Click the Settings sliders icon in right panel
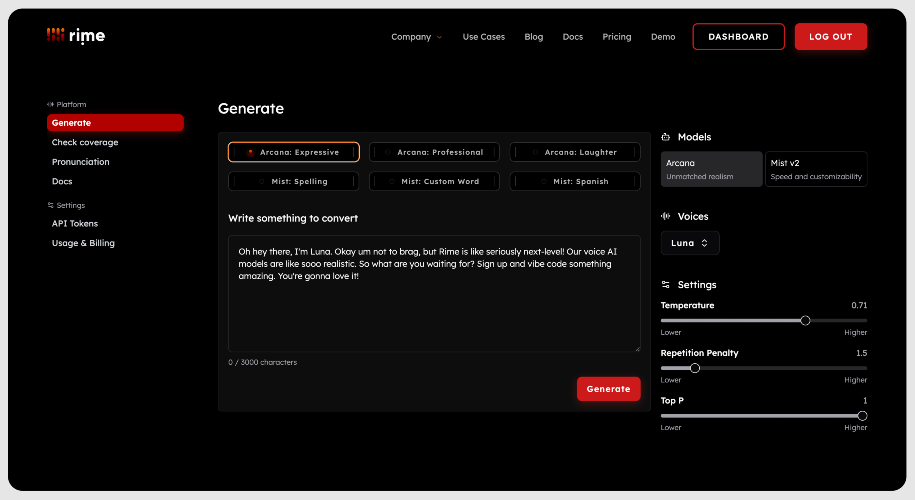 pyautogui.click(x=665, y=285)
